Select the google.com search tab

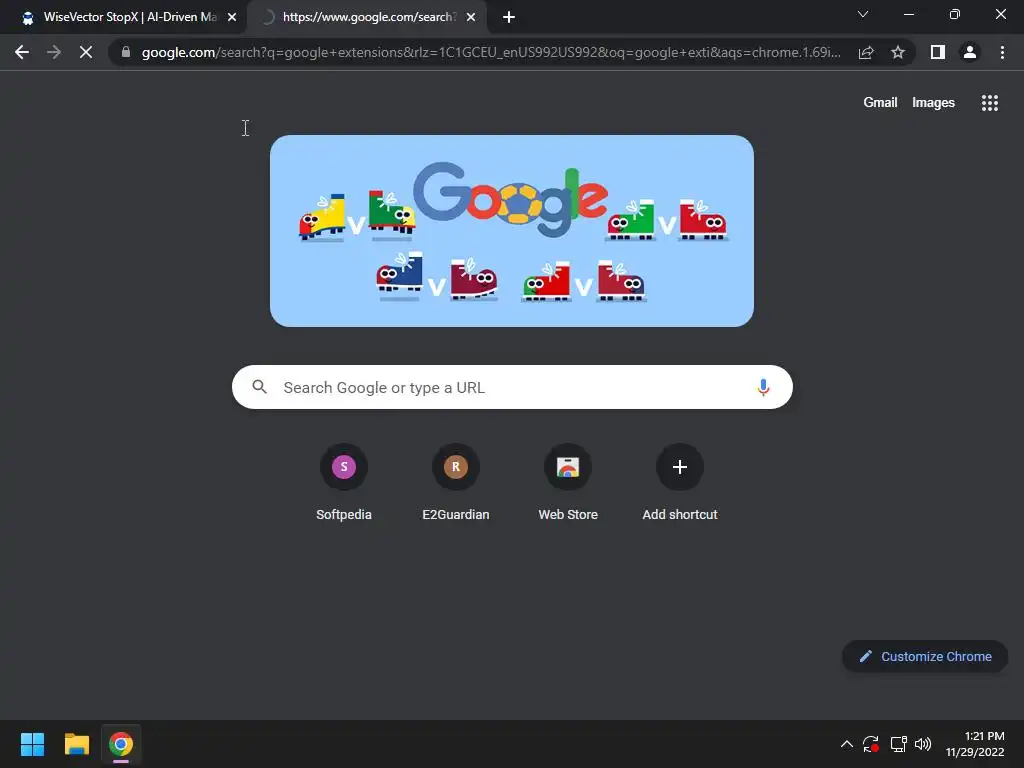[367, 17]
